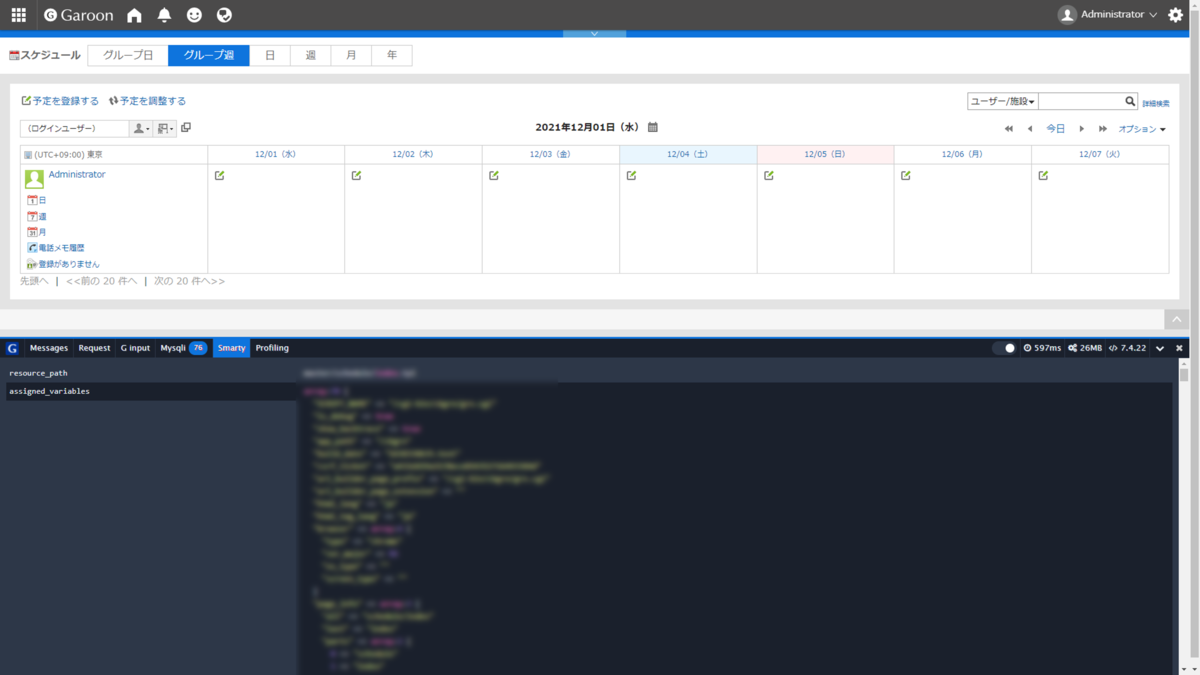
Task: Switch to the 月 month view tab
Action: (x=351, y=55)
